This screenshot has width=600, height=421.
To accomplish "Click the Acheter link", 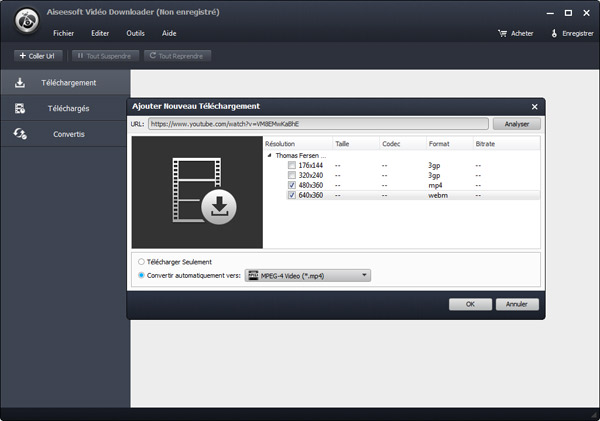I will click(x=522, y=34).
